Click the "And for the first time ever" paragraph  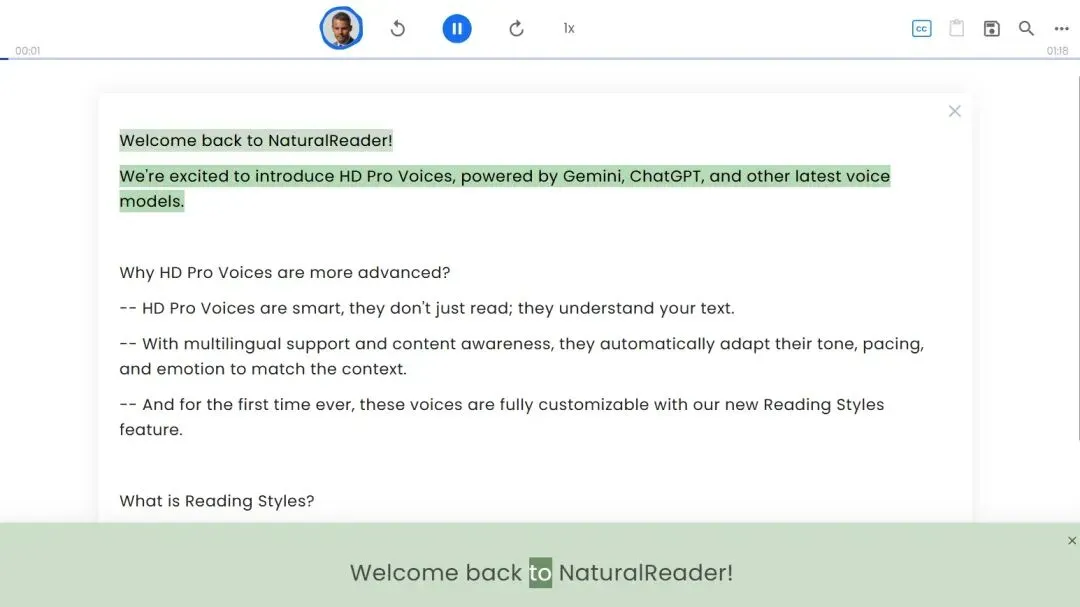click(501, 417)
